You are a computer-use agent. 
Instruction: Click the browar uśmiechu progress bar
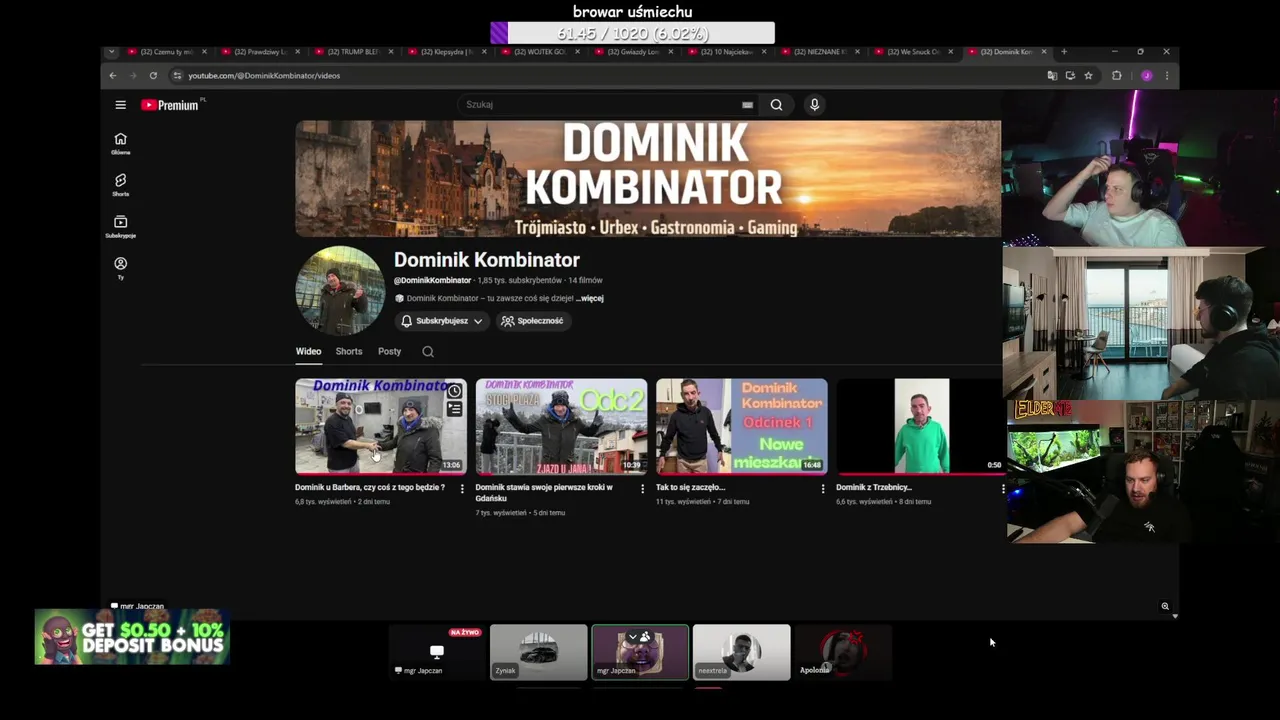pos(632,34)
